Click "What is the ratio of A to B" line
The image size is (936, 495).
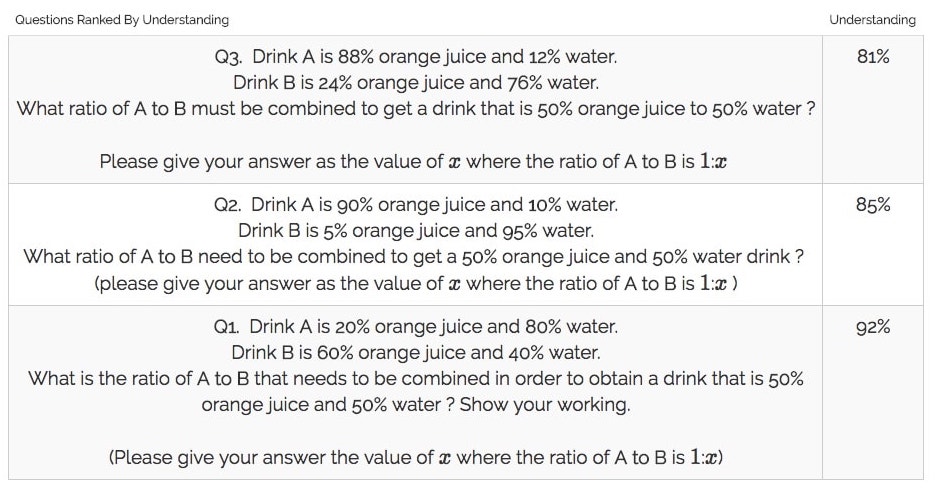pyautogui.click(x=416, y=379)
